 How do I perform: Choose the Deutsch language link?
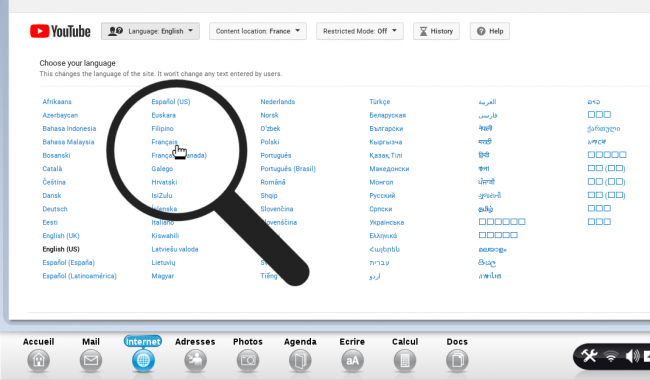(x=55, y=209)
